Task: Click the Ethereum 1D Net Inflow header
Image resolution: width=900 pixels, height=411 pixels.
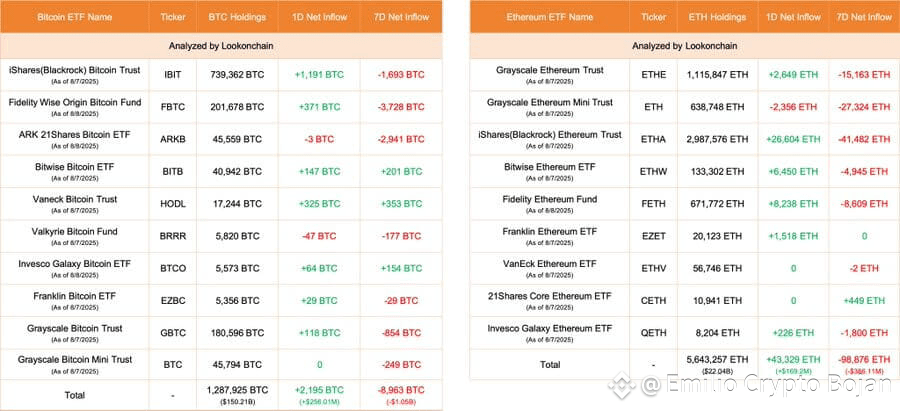Action: (793, 17)
